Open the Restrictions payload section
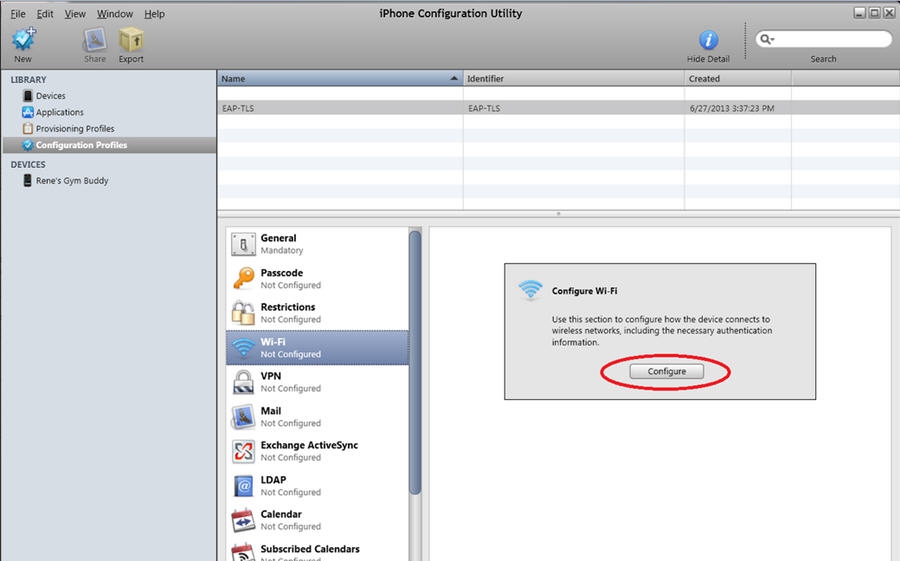Viewport: 900px width, 561px height. click(x=317, y=313)
